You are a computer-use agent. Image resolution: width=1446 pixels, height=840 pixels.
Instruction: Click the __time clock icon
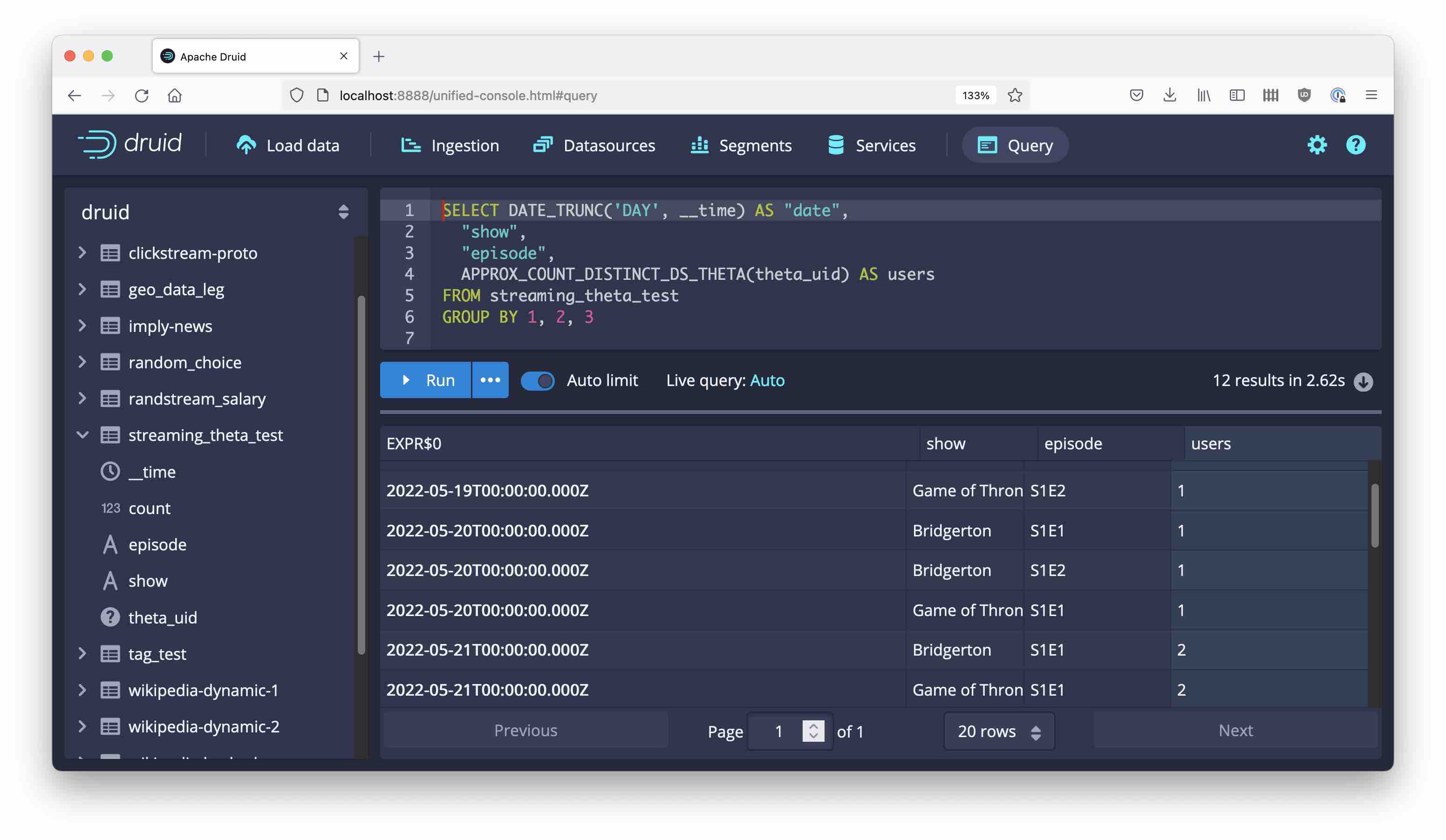pos(110,472)
